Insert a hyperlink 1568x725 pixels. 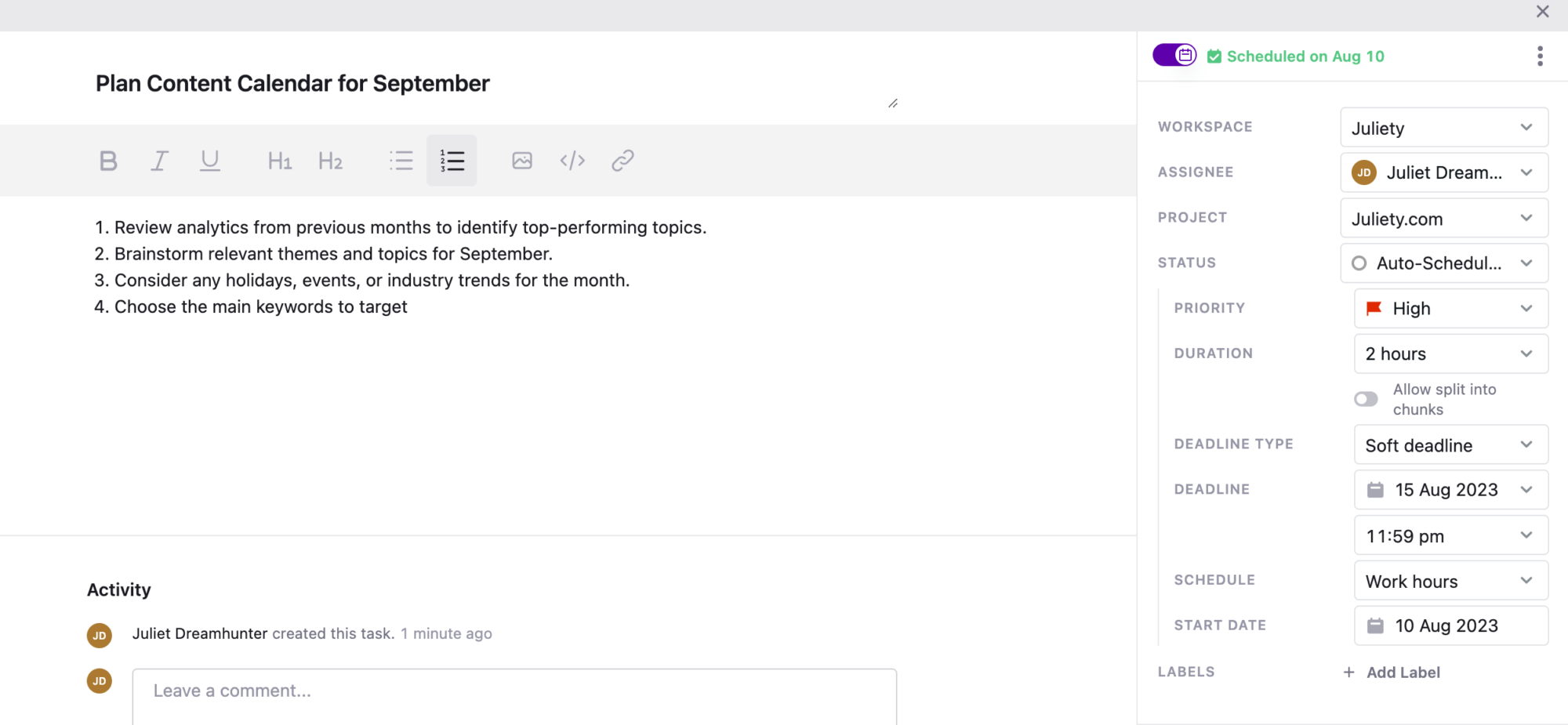622,161
